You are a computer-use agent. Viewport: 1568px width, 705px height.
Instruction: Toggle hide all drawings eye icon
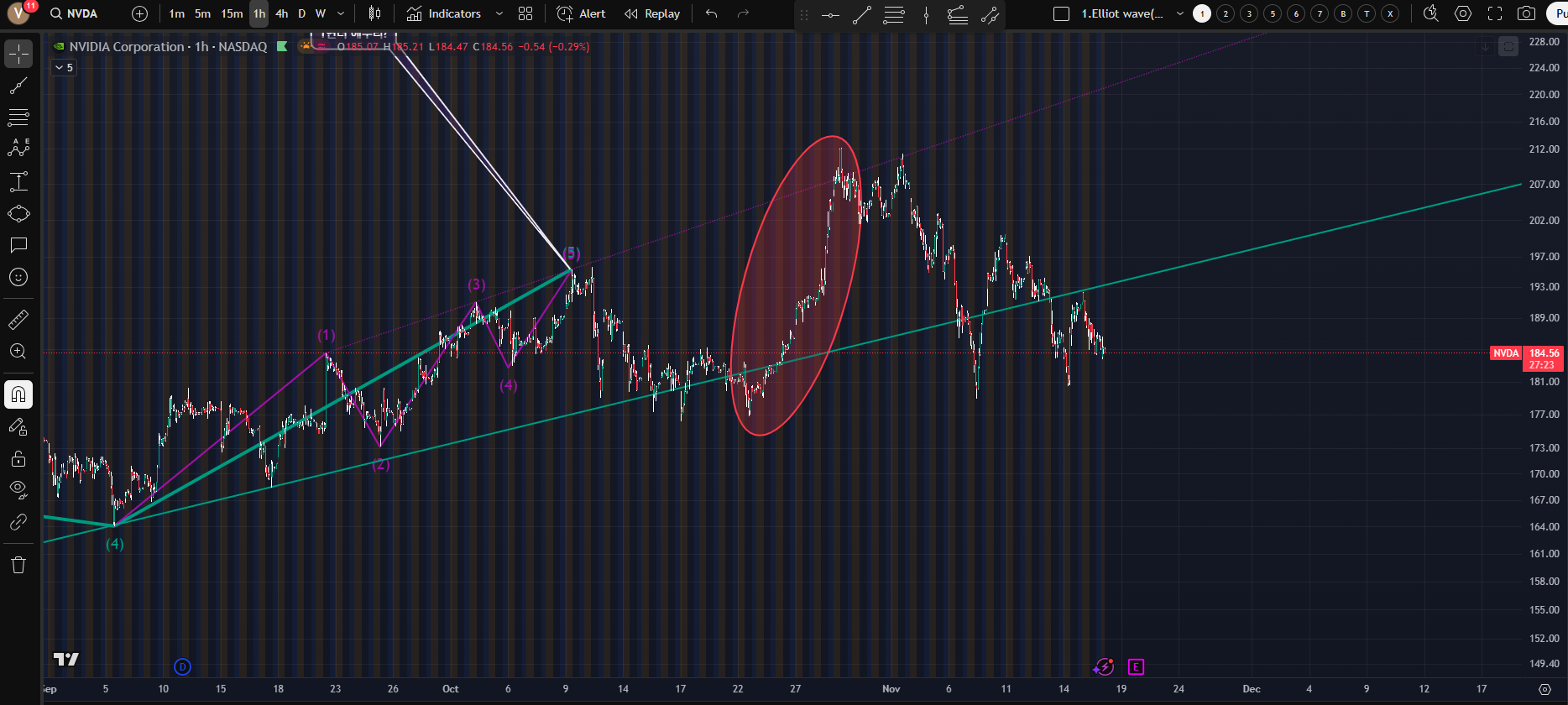point(18,489)
